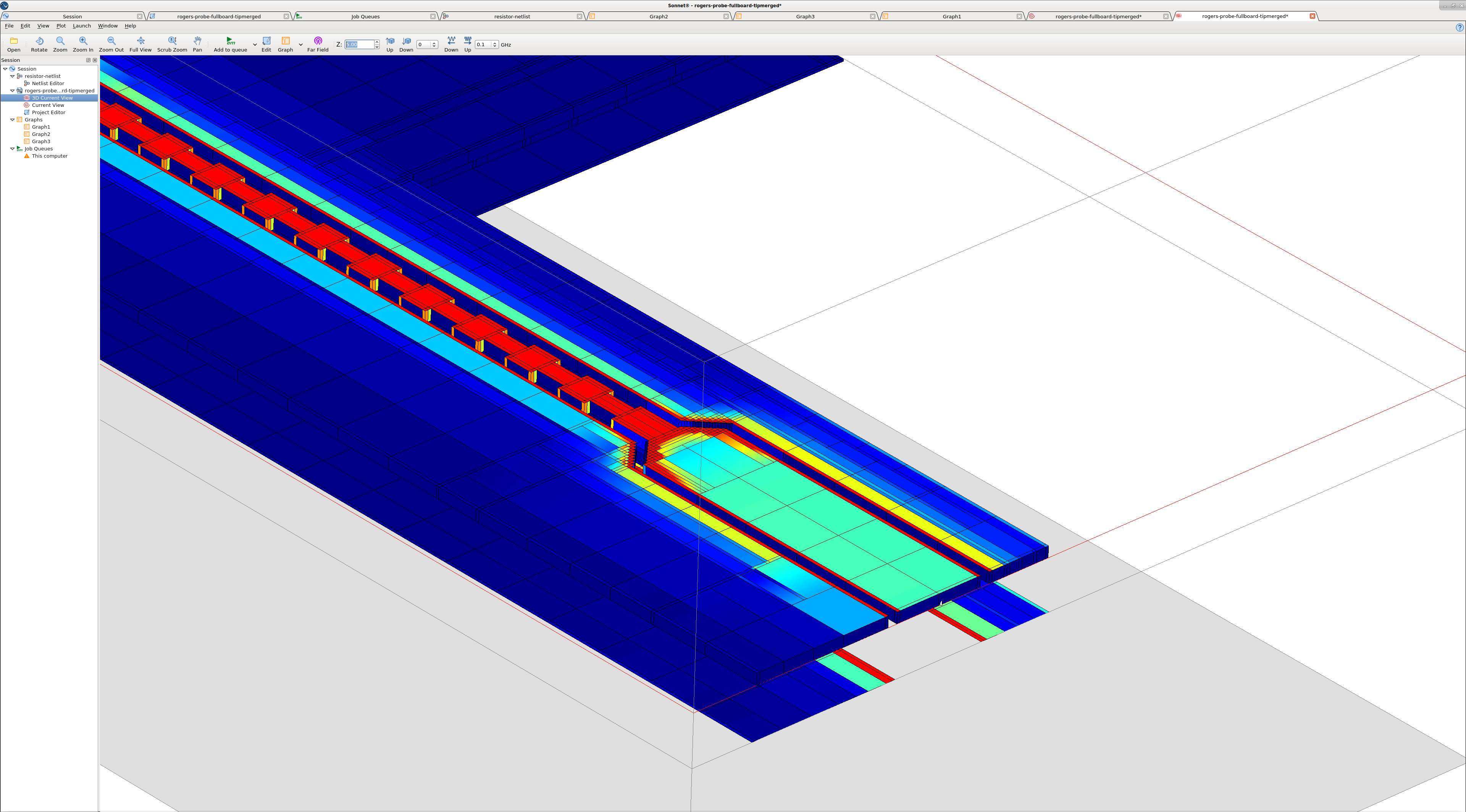Viewport: 1466px width, 812px height.
Task: Select the Zoom magnifier tool in the toolbar
Action: tap(60, 44)
